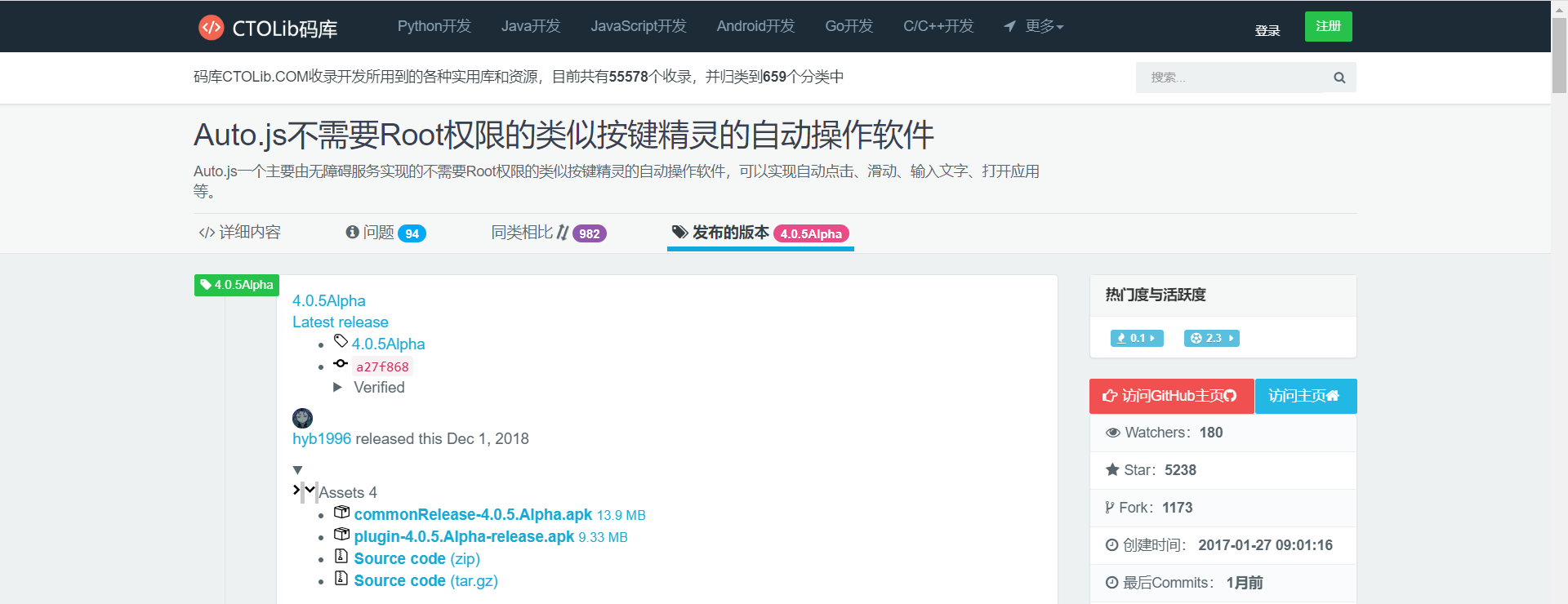
Task: Download commonRelease-4.0.5.Alpha.apk
Action: [x=473, y=515]
